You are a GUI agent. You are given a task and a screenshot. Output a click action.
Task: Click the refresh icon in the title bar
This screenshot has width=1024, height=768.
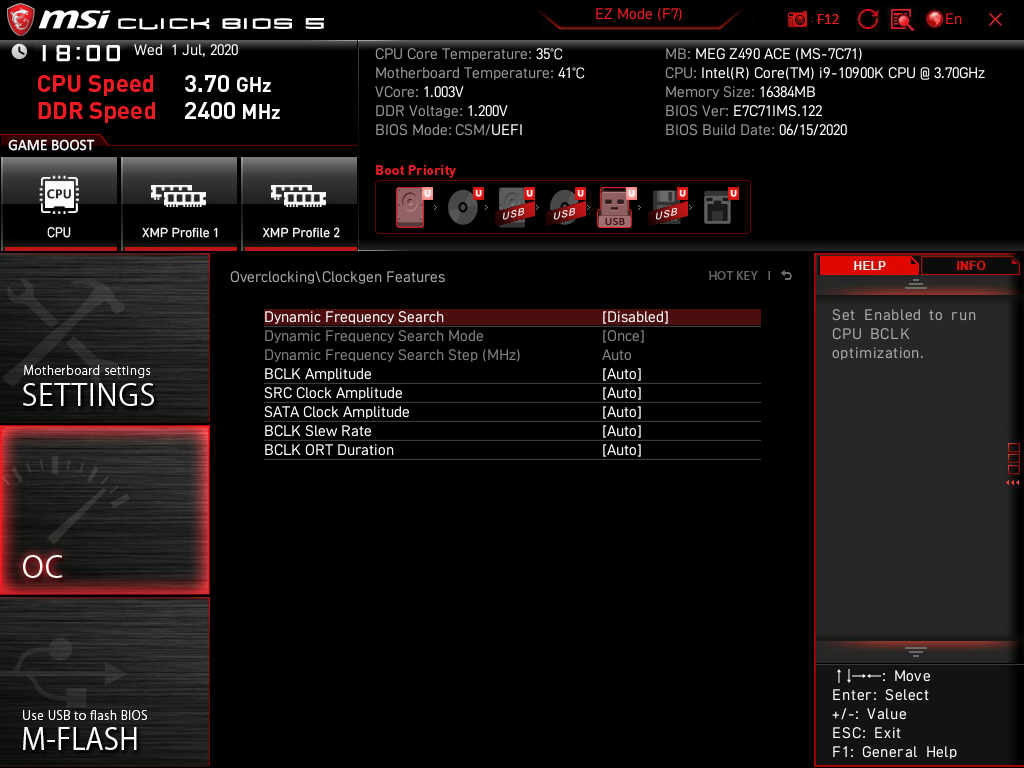(867, 18)
